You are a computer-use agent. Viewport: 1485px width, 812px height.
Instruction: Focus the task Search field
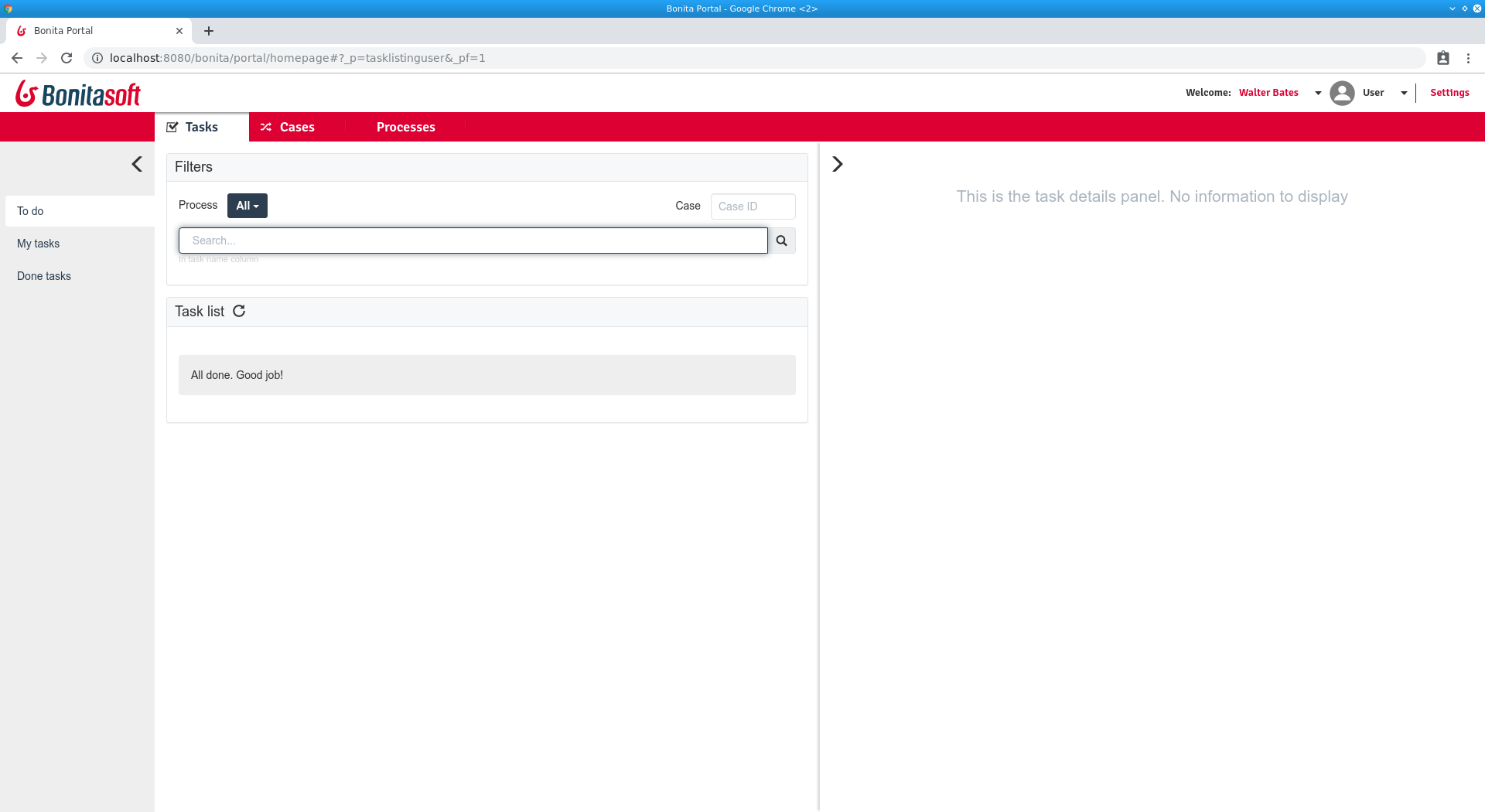[473, 241]
